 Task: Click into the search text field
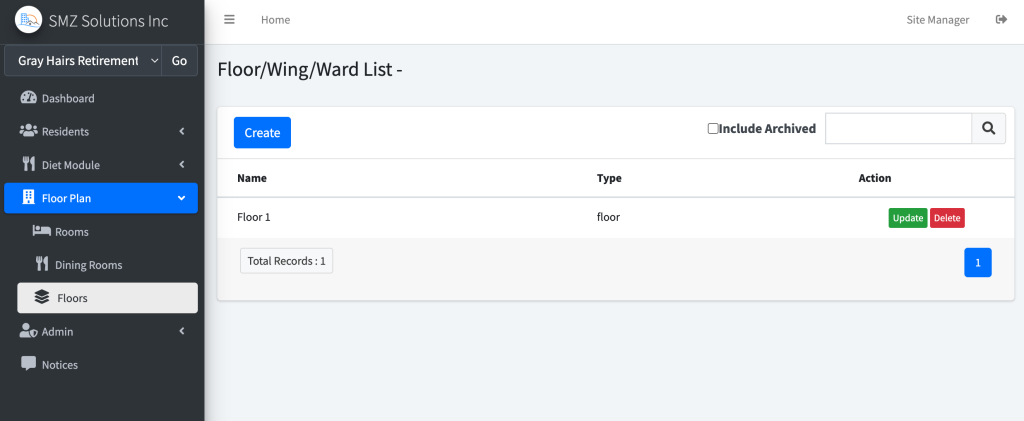point(898,128)
